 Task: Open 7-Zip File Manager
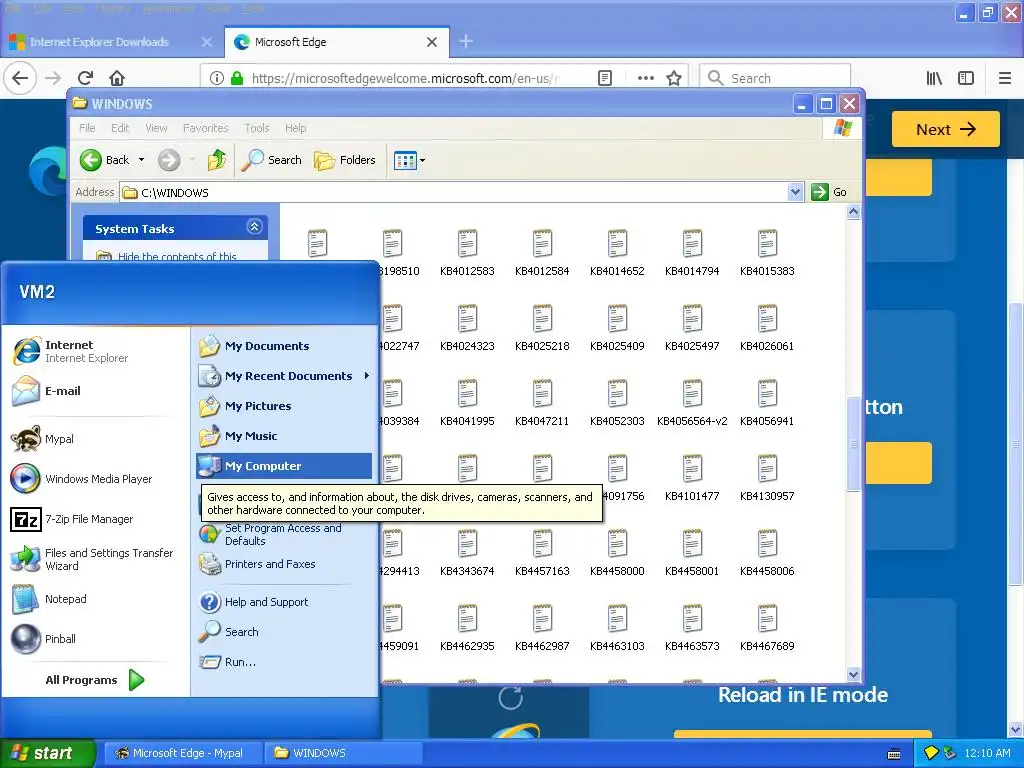[72, 519]
